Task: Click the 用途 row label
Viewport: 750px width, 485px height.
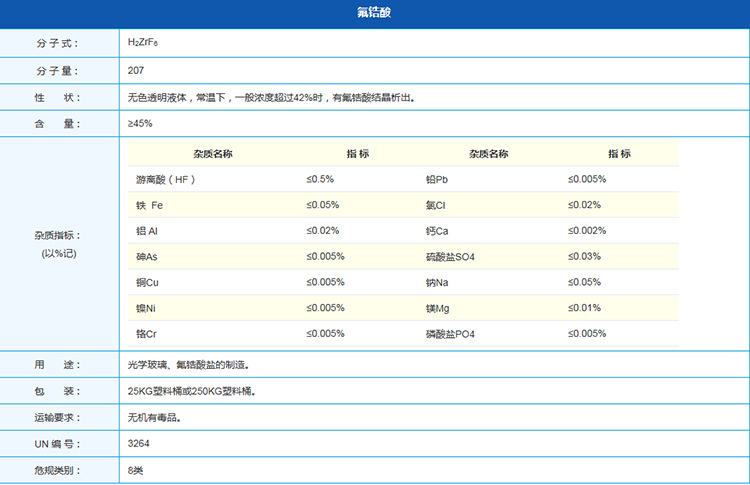Action: coord(57,365)
